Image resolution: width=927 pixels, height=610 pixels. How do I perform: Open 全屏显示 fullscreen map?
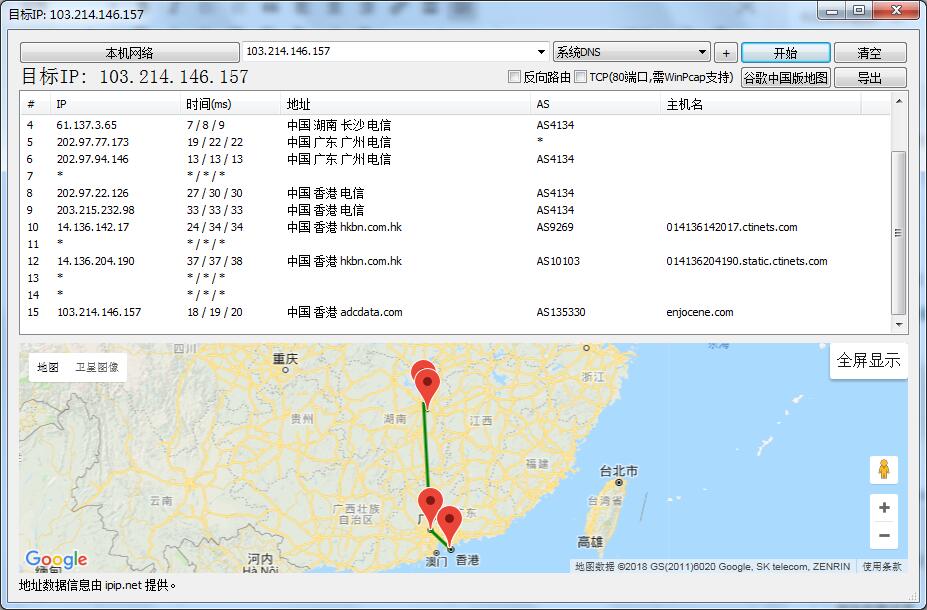point(868,361)
